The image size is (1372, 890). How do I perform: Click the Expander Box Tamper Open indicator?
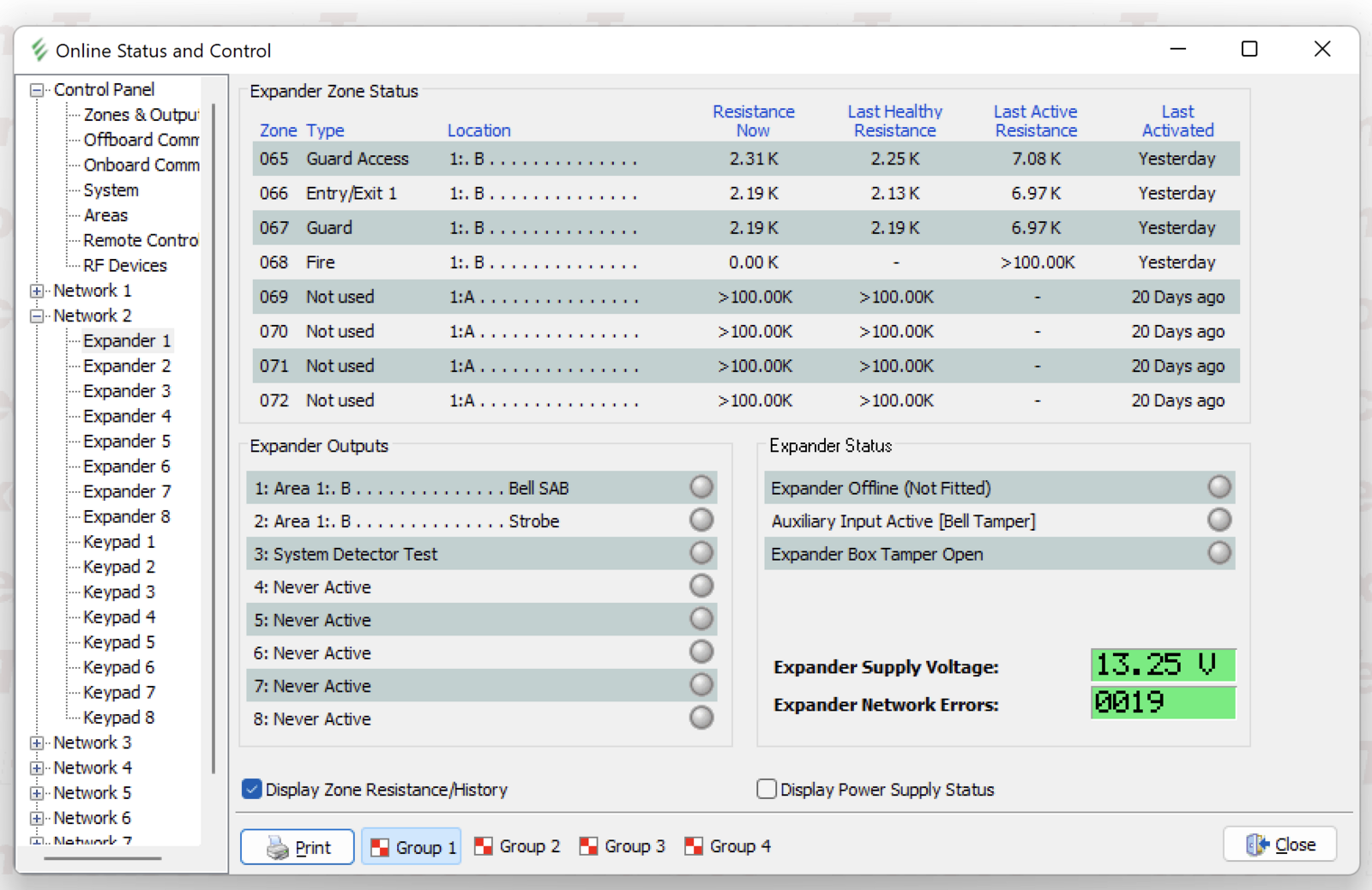(x=1219, y=553)
